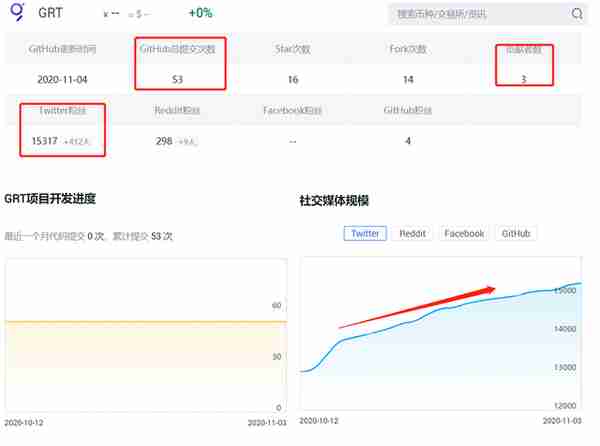Click the GRT token name
Screen dimensions: 600x446
pos(50,13)
